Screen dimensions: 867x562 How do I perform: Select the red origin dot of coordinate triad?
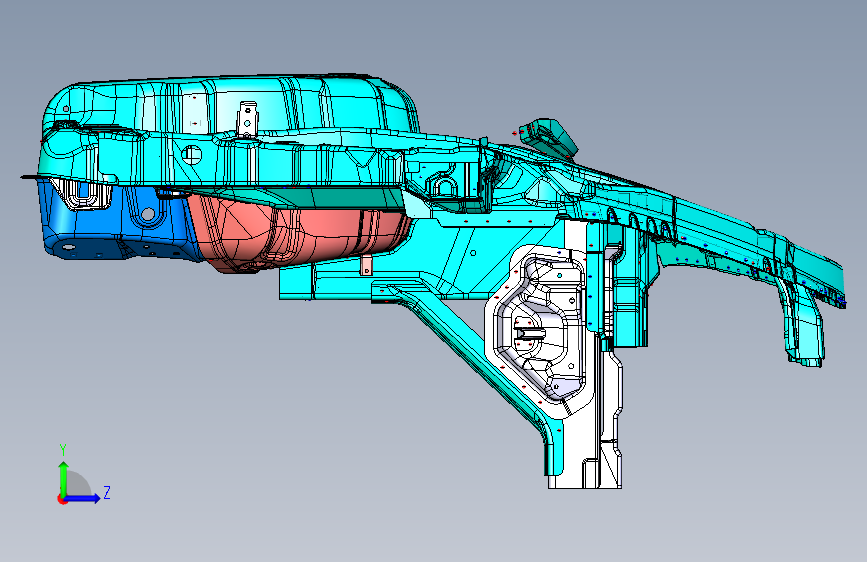pyautogui.click(x=62, y=499)
